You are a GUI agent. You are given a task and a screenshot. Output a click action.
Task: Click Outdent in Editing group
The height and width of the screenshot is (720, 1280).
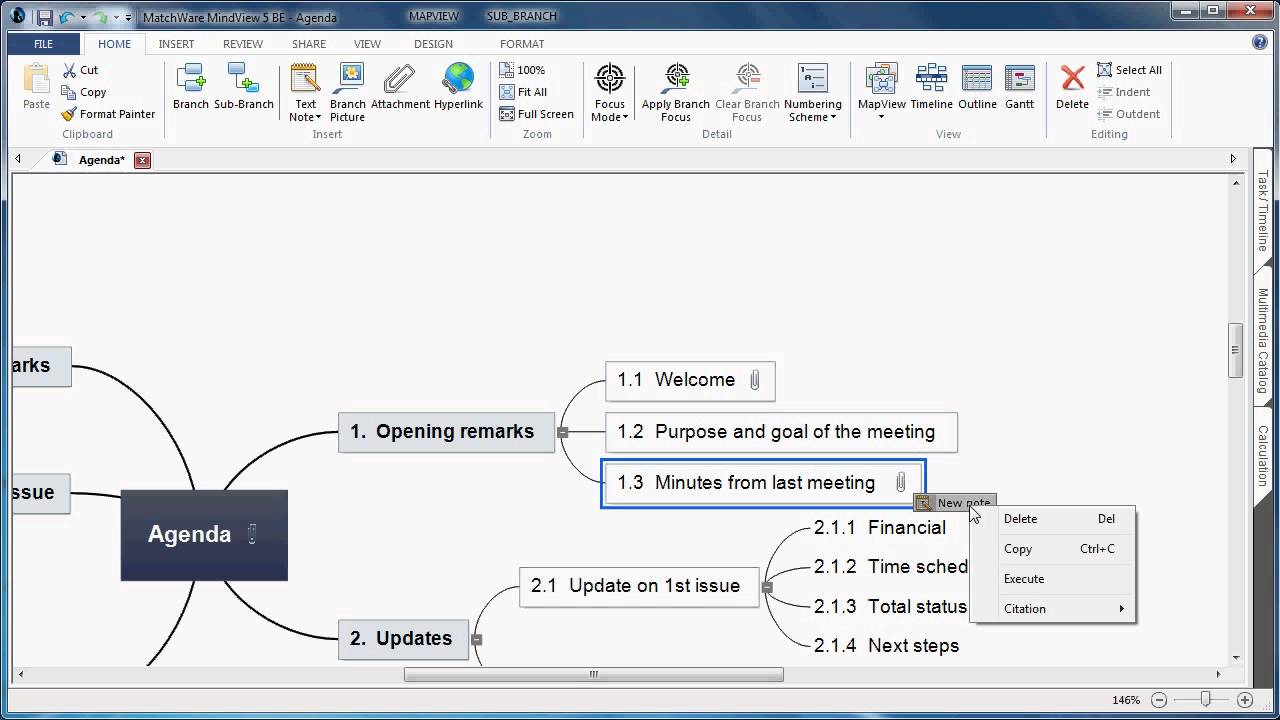[x=1128, y=114]
